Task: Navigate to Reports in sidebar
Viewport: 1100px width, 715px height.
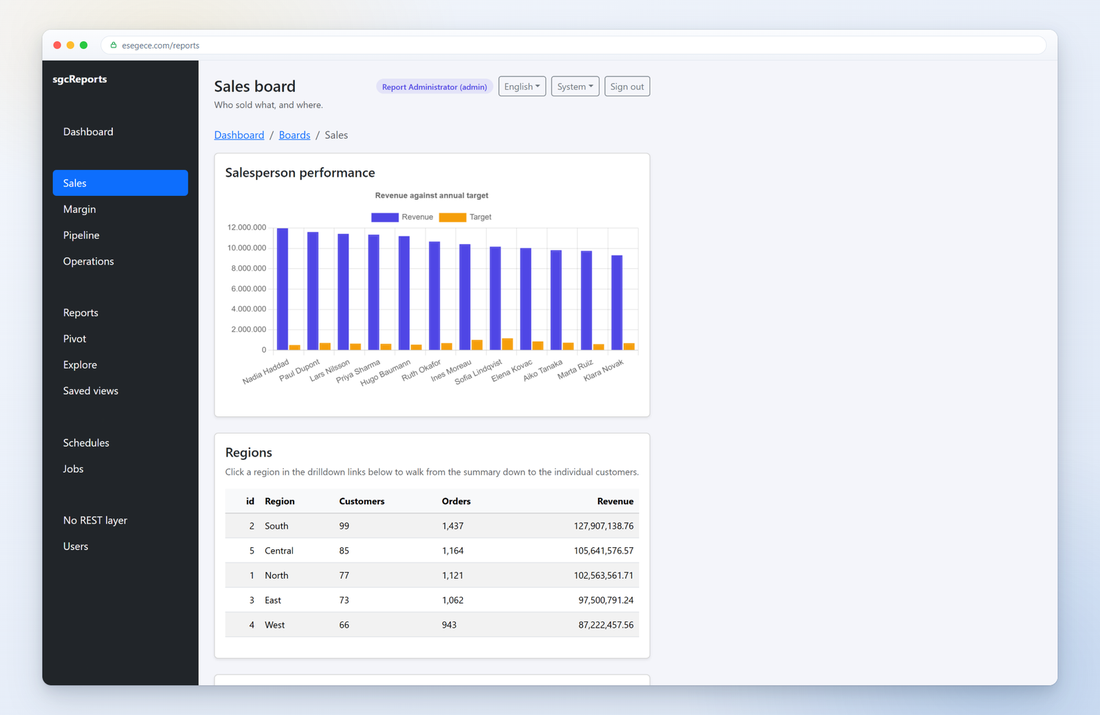Action: [x=80, y=313]
